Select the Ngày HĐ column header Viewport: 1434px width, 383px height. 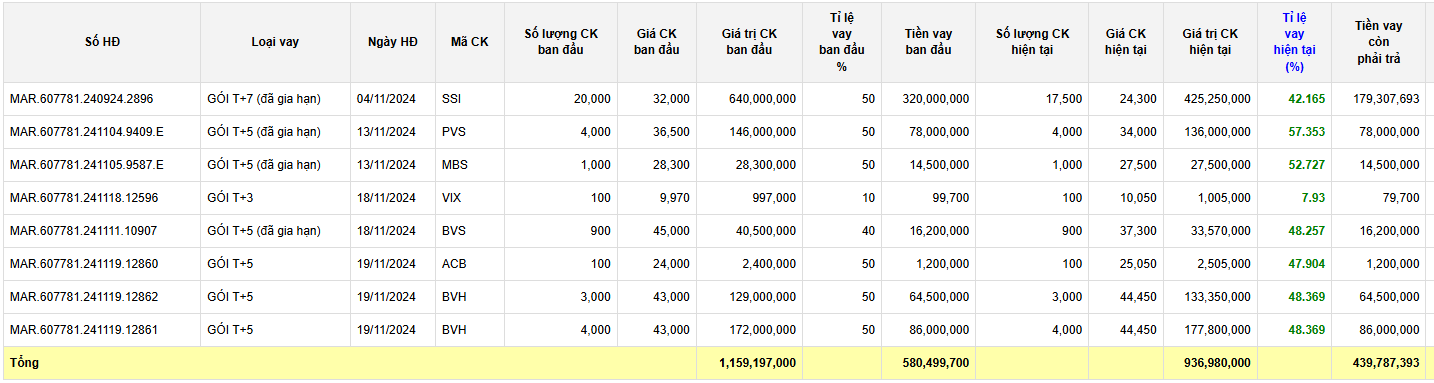(x=393, y=42)
